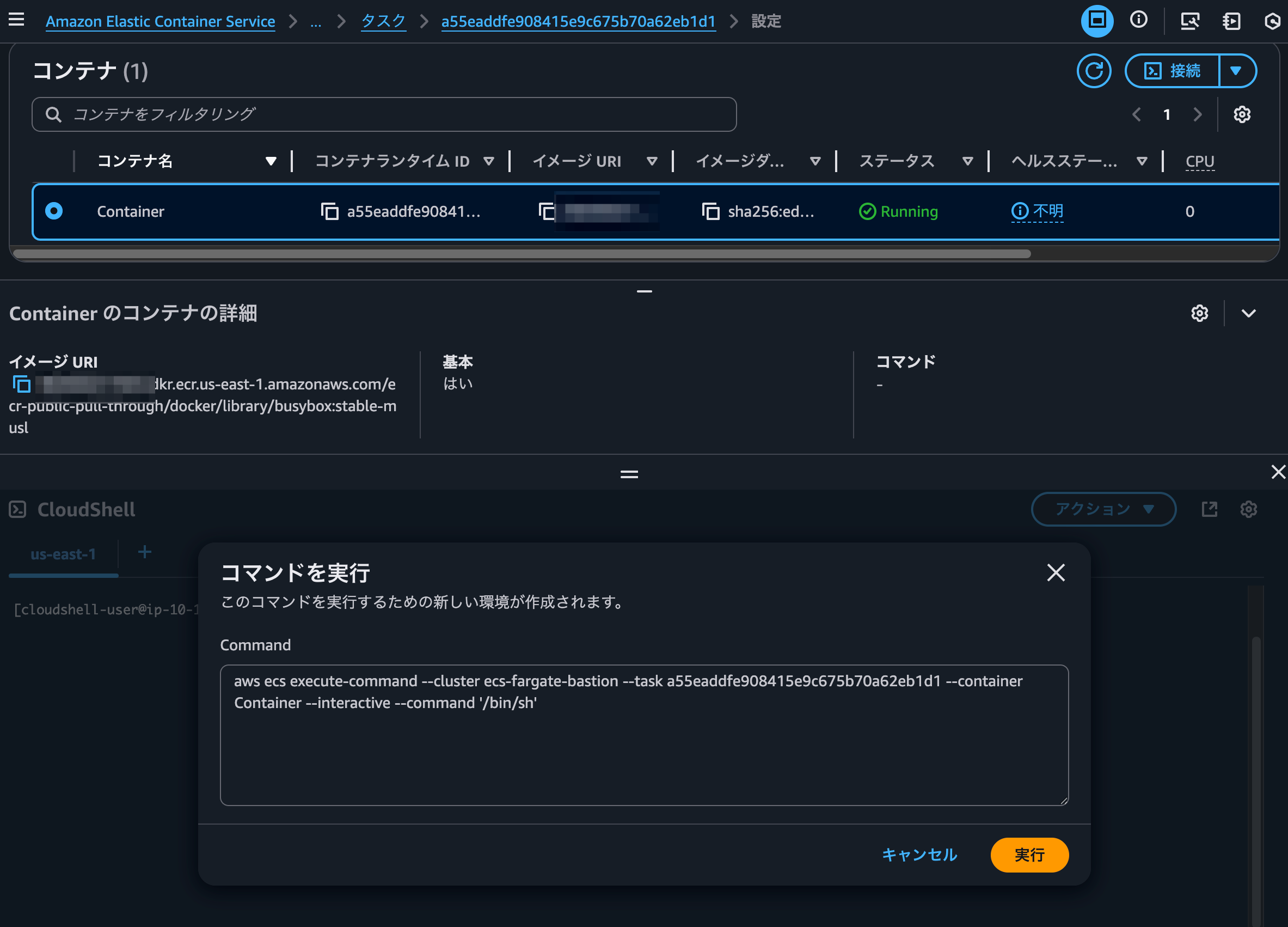Collapse the container details chevron
Screen dimensions: 1288x927
[1248, 313]
